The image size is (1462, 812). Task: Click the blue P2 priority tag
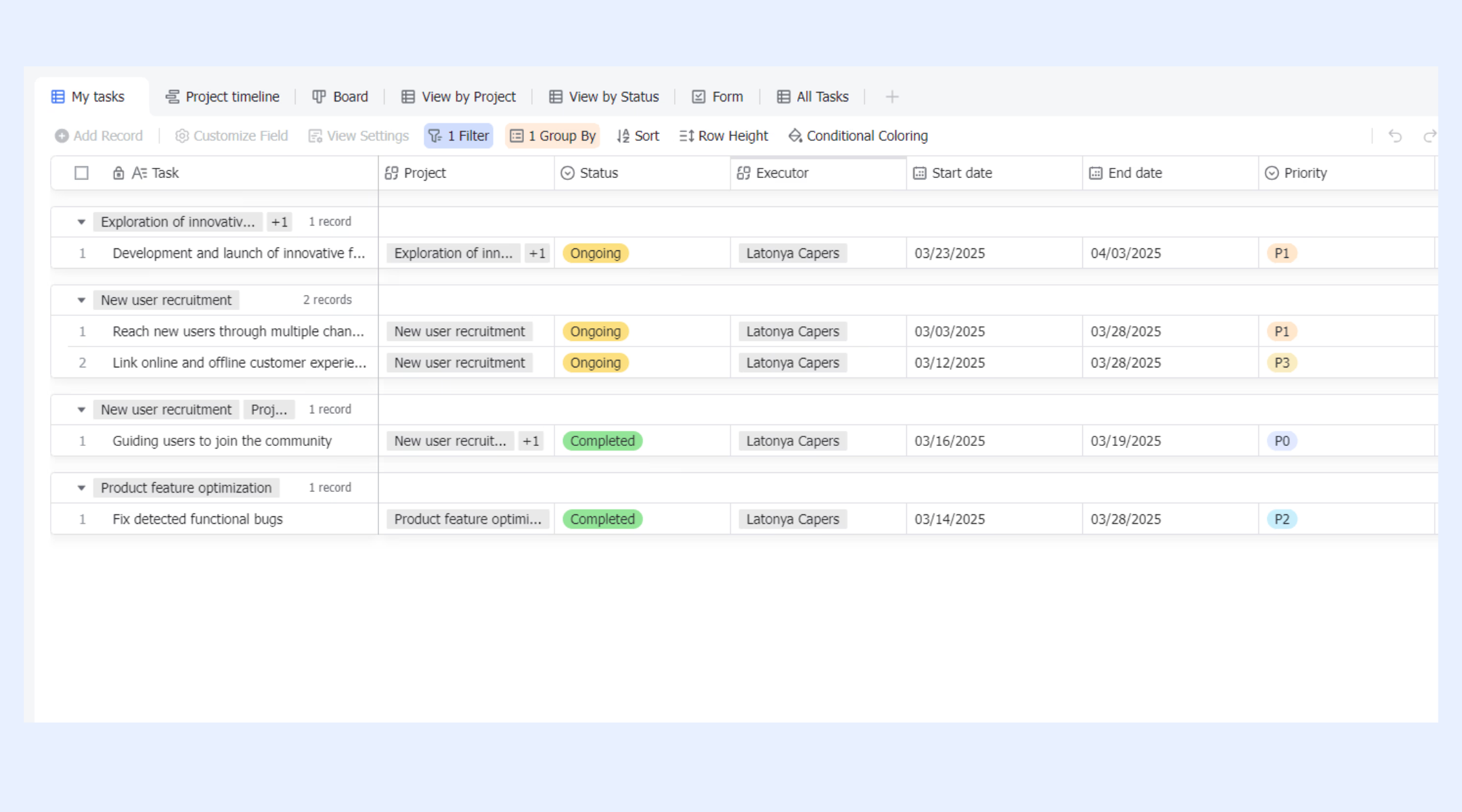[x=1281, y=520]
